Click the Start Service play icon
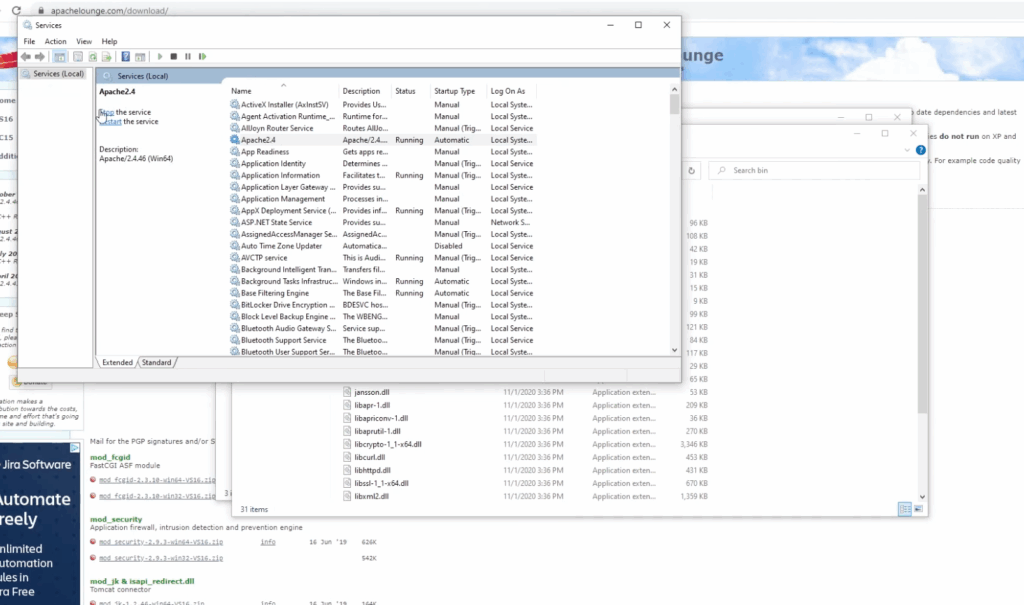This screenshot has width=1024, height=605. pyautogui.click(x=160, y=57)
